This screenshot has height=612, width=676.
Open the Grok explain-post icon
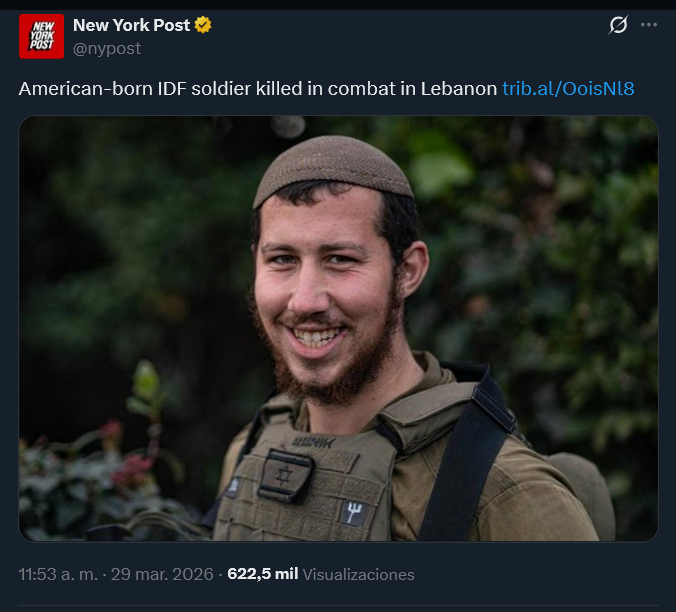(618, 25)
